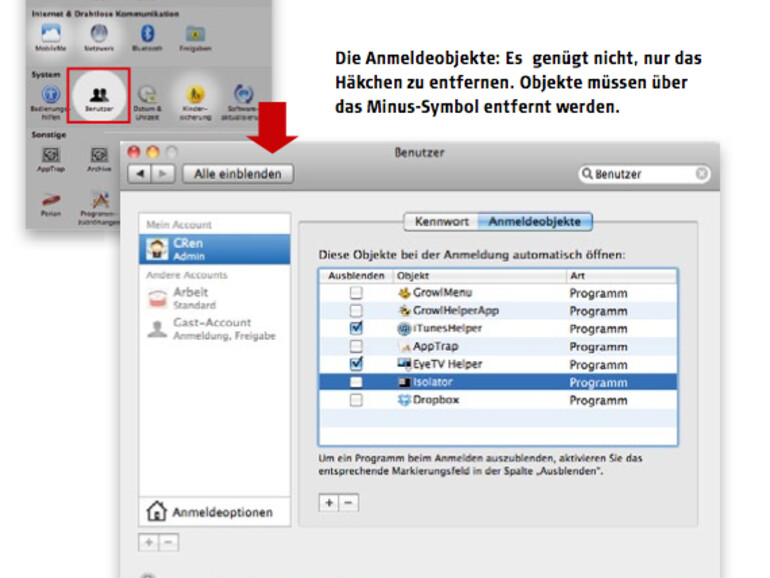Toggle Ausblenden checkbox for GrowlMenu
The width and height of the screenshot is (770, 578).
click(x=356, y=293)
